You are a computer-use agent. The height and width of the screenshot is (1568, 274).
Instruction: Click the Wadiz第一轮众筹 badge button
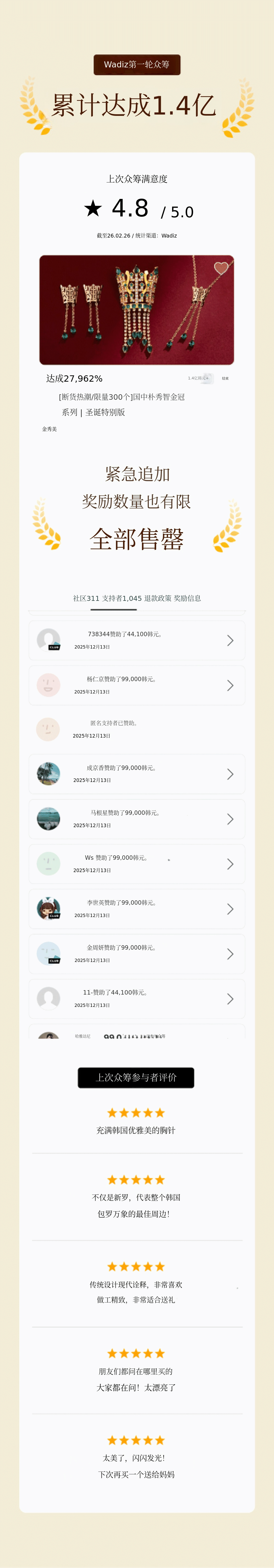[x=137, y=64]
